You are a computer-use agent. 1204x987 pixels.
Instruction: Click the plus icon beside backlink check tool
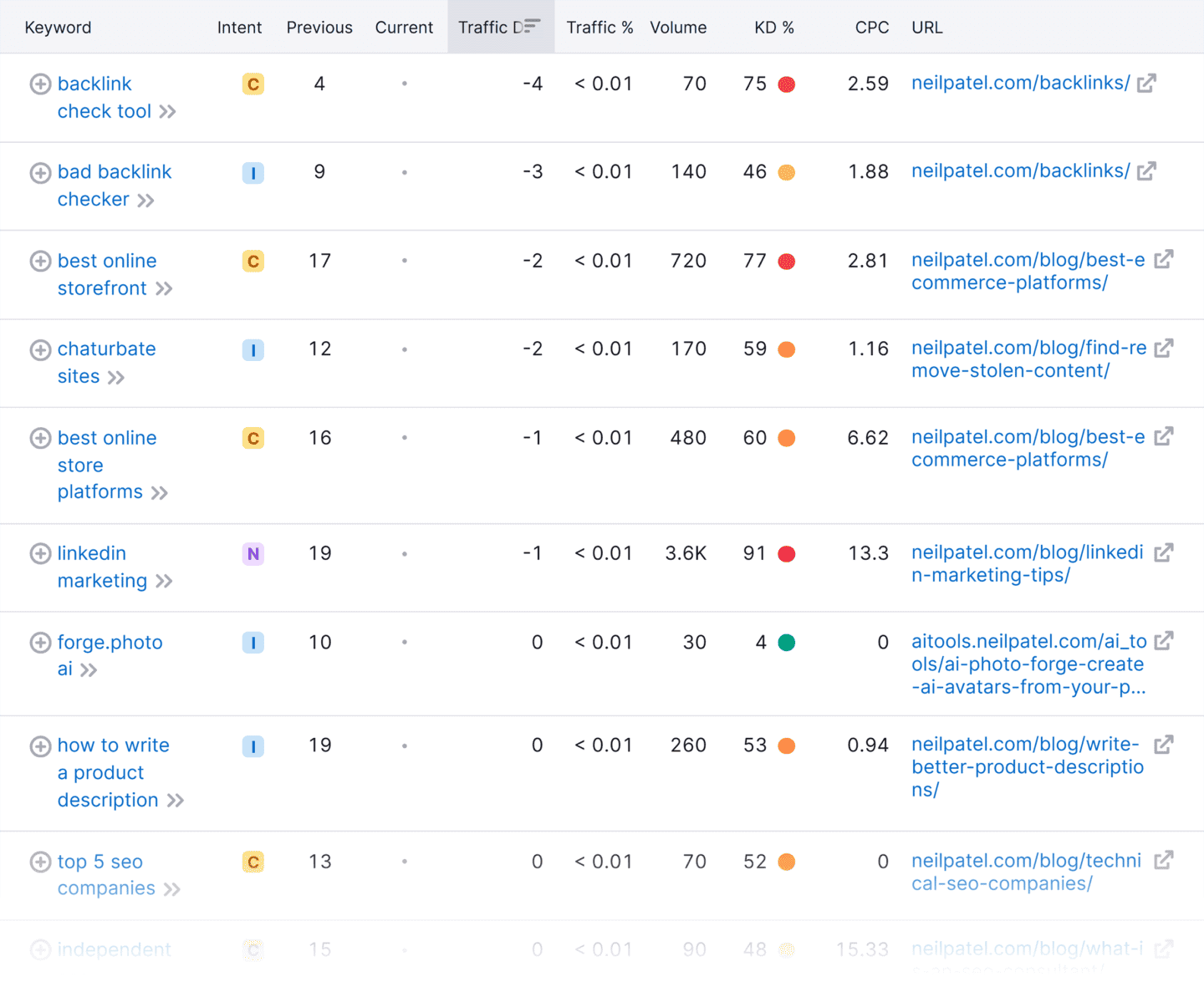tap(40, 84)
